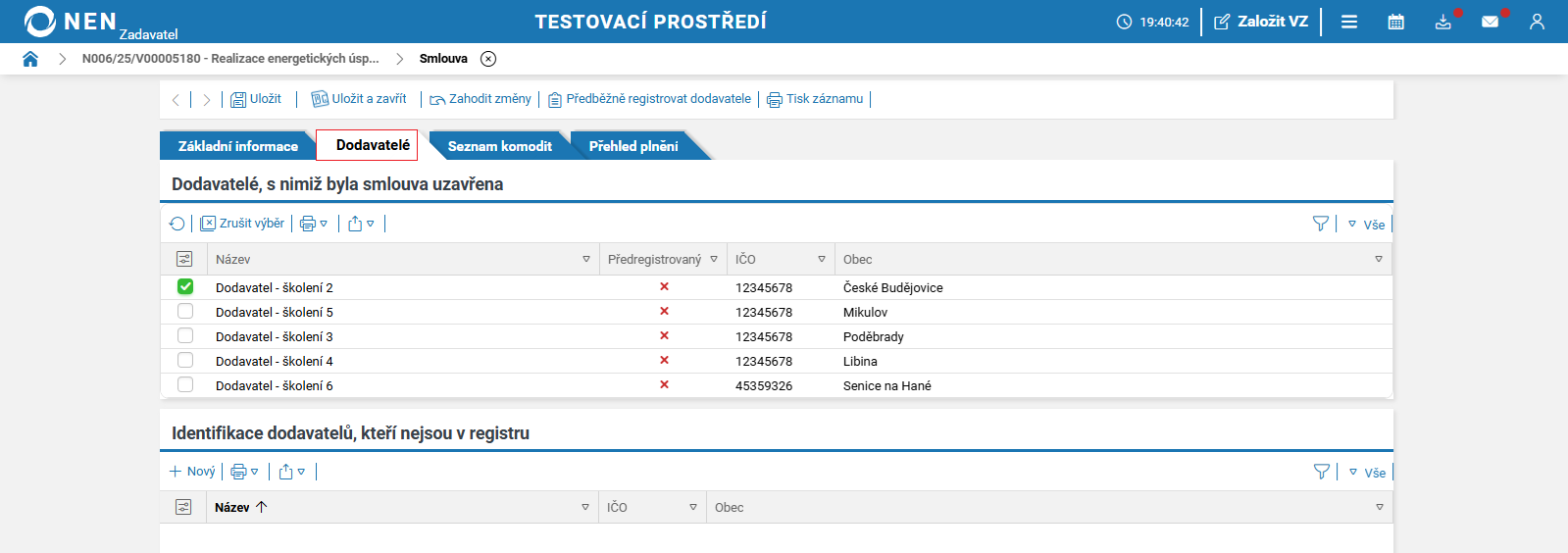Open the downloads icon with notification

pos(1442,22)
